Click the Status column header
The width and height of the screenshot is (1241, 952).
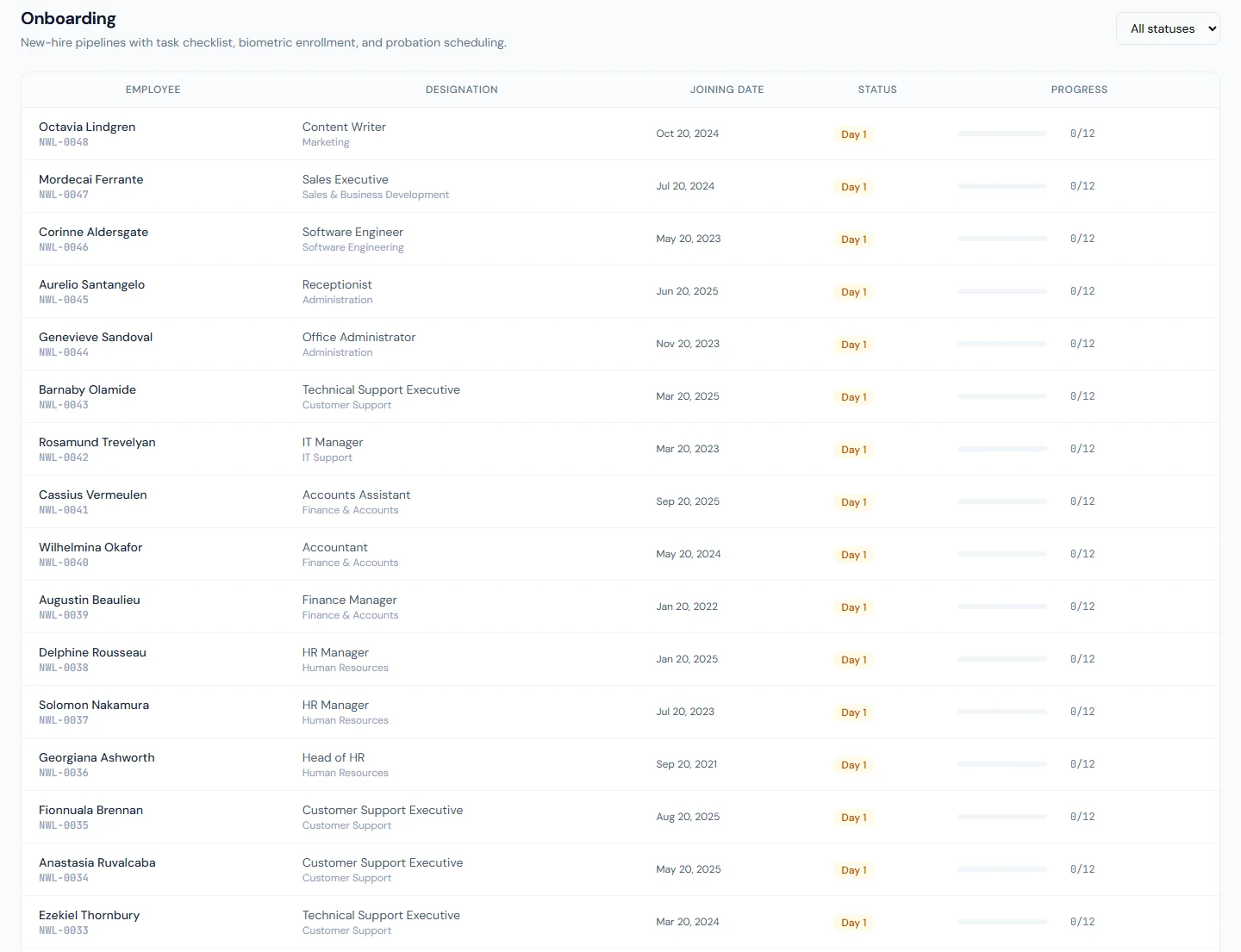pyautogui.click(x=877, y=90)
